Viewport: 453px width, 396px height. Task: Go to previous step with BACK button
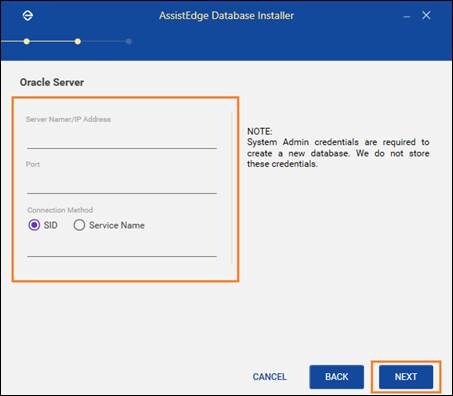tap(337, 377)
